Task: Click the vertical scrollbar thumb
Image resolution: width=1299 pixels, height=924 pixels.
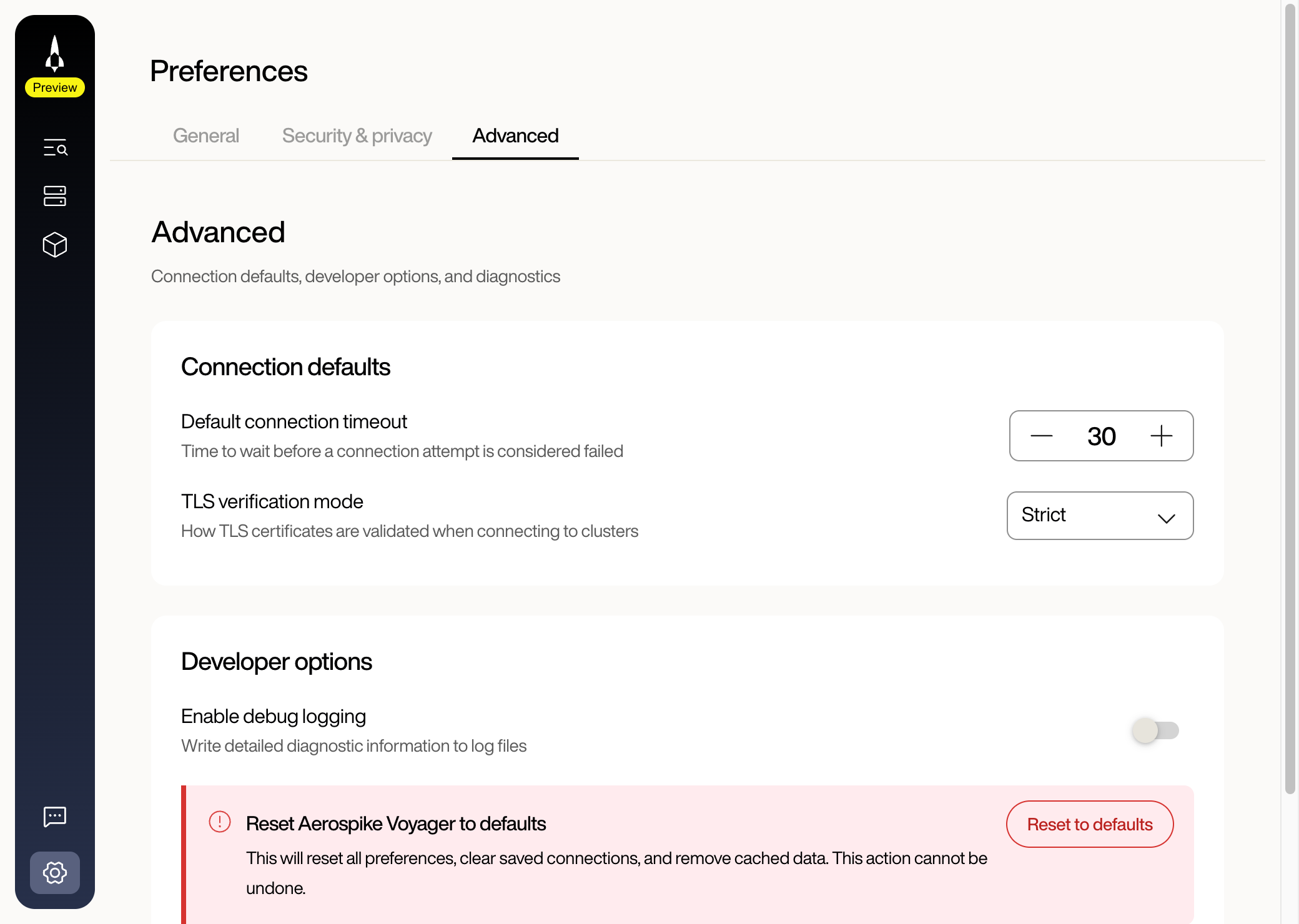Action: (x=1290, y=400)
